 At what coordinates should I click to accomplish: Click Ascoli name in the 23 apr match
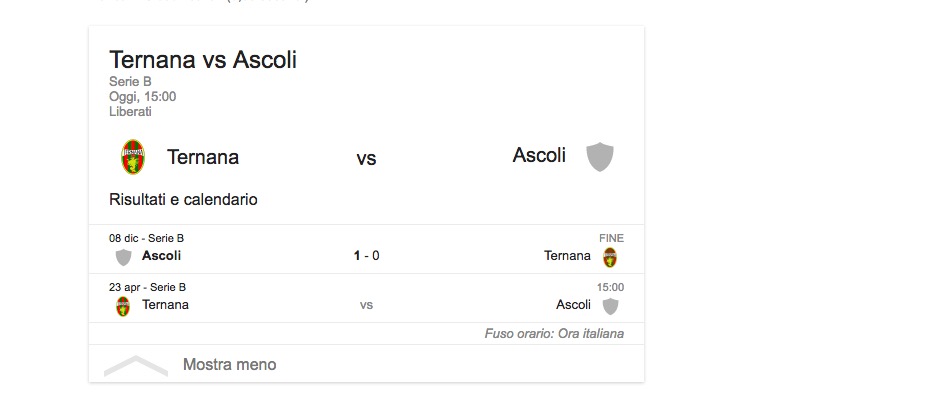[573, 305]
